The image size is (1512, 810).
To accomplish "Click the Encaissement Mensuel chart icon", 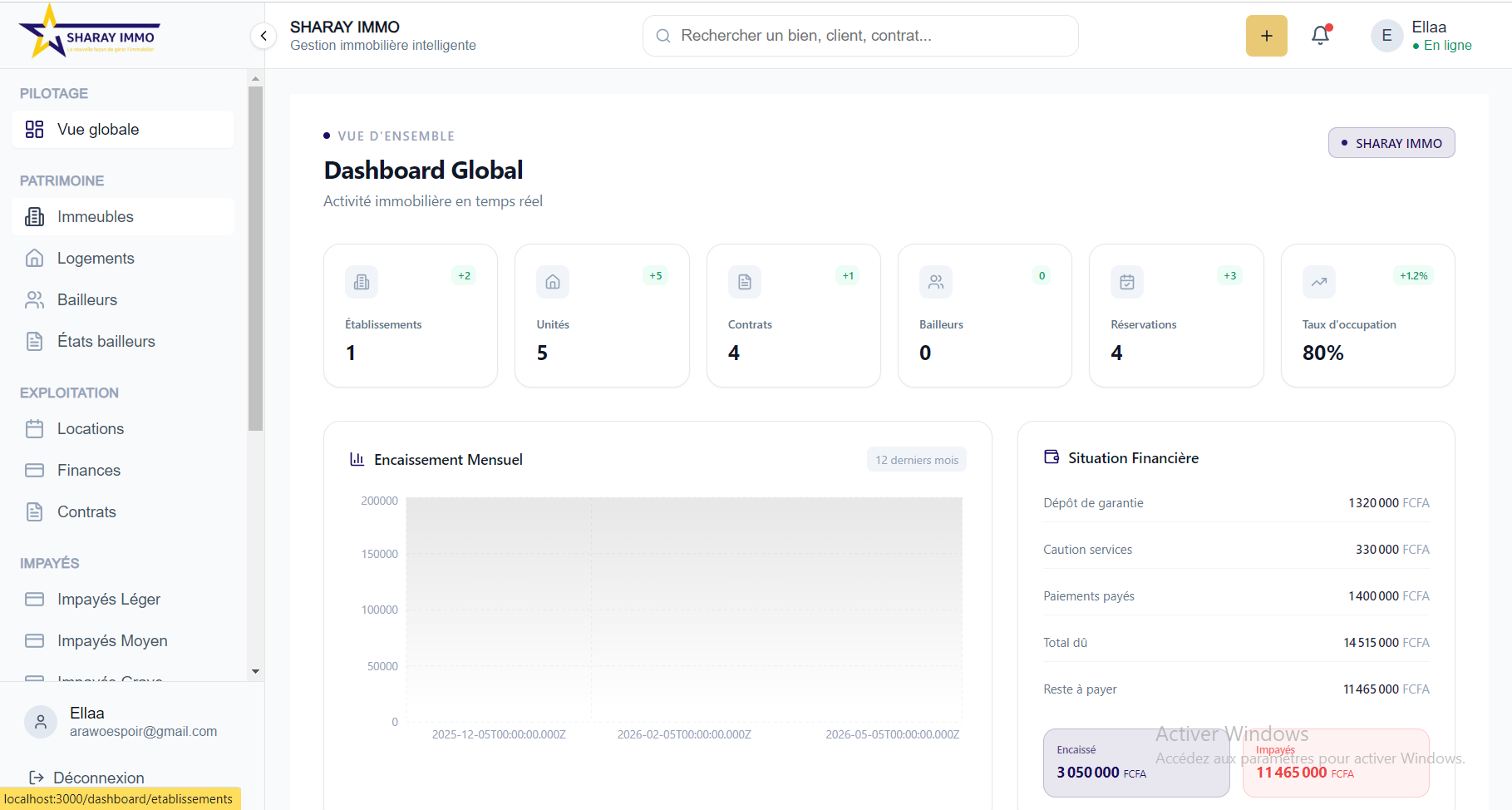I will click(x=357, y=459).
